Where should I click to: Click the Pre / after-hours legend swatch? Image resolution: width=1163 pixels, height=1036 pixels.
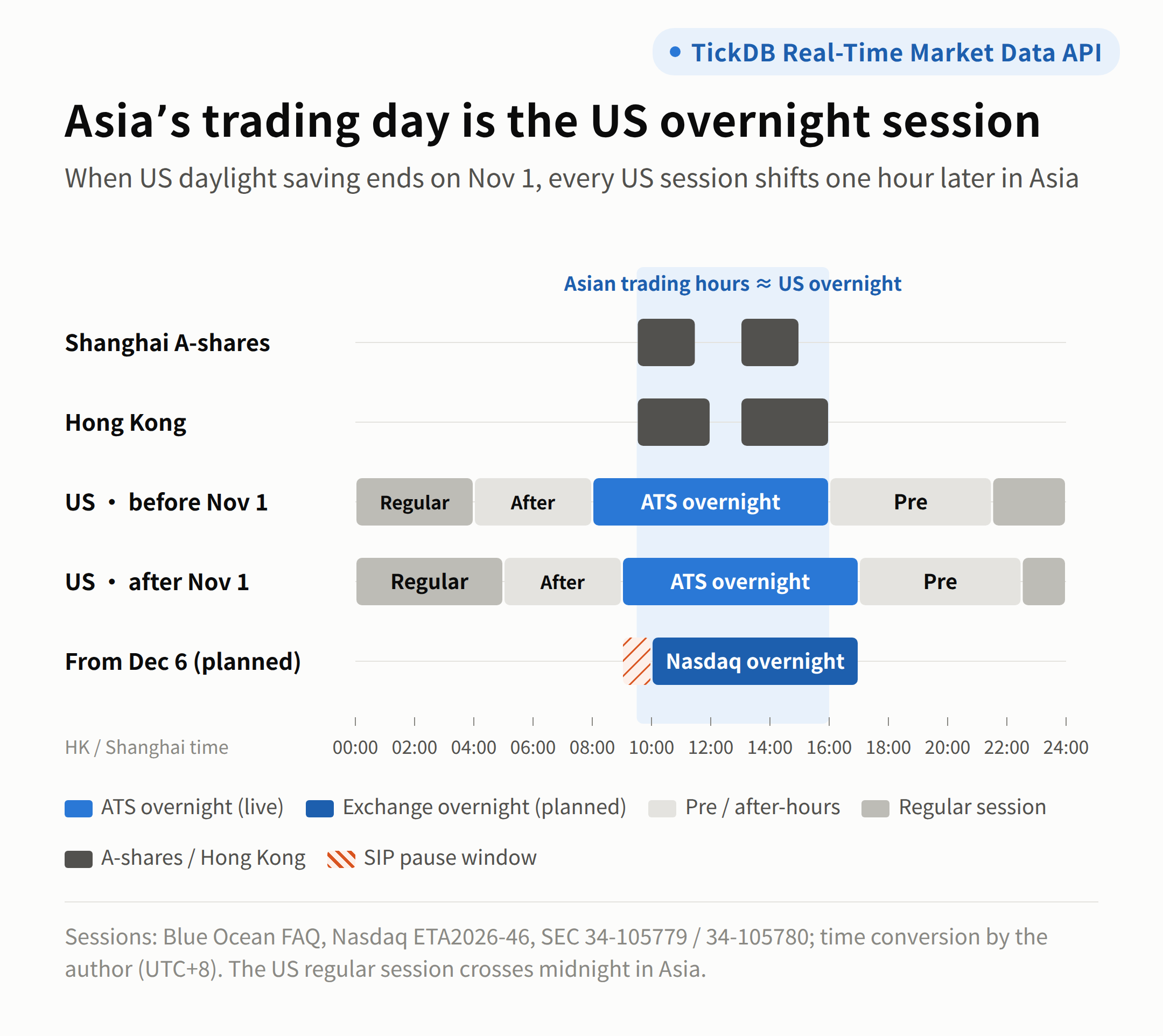[662, 808]
